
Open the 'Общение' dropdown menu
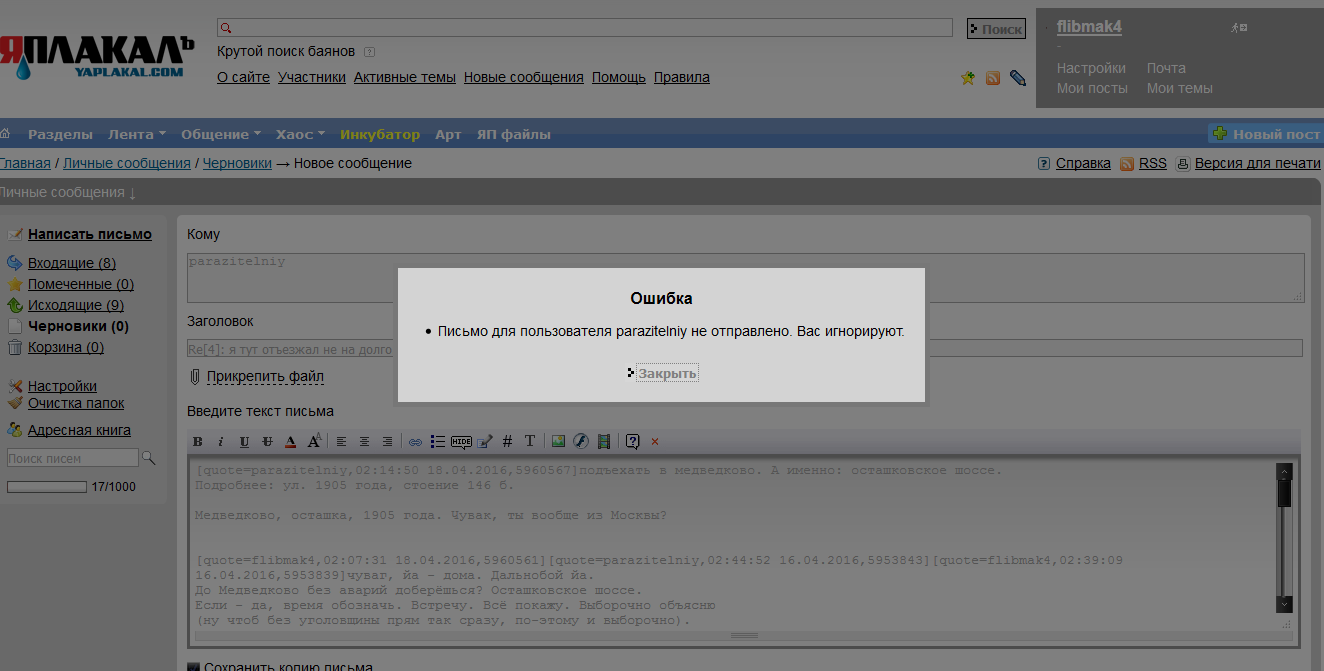click(x=221, y=134)
